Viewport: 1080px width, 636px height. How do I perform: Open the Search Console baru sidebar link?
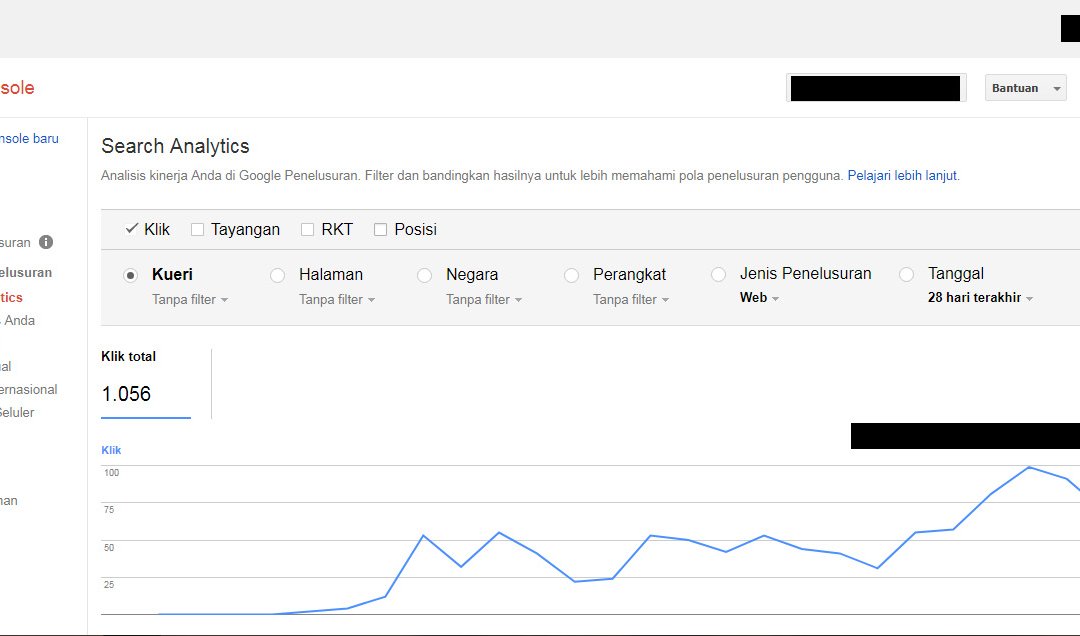click(29, 139)
